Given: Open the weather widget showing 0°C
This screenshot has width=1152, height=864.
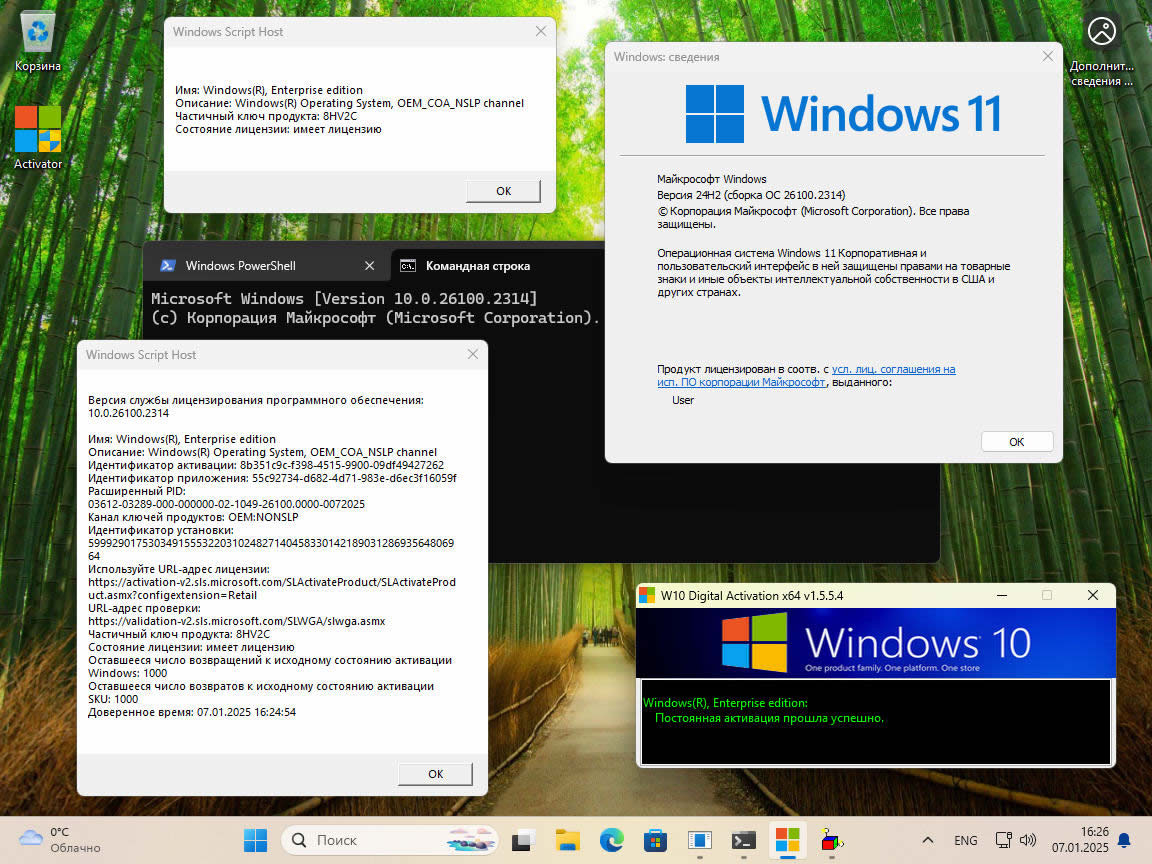Looking at the screenshot, I should tap(60, 840).
